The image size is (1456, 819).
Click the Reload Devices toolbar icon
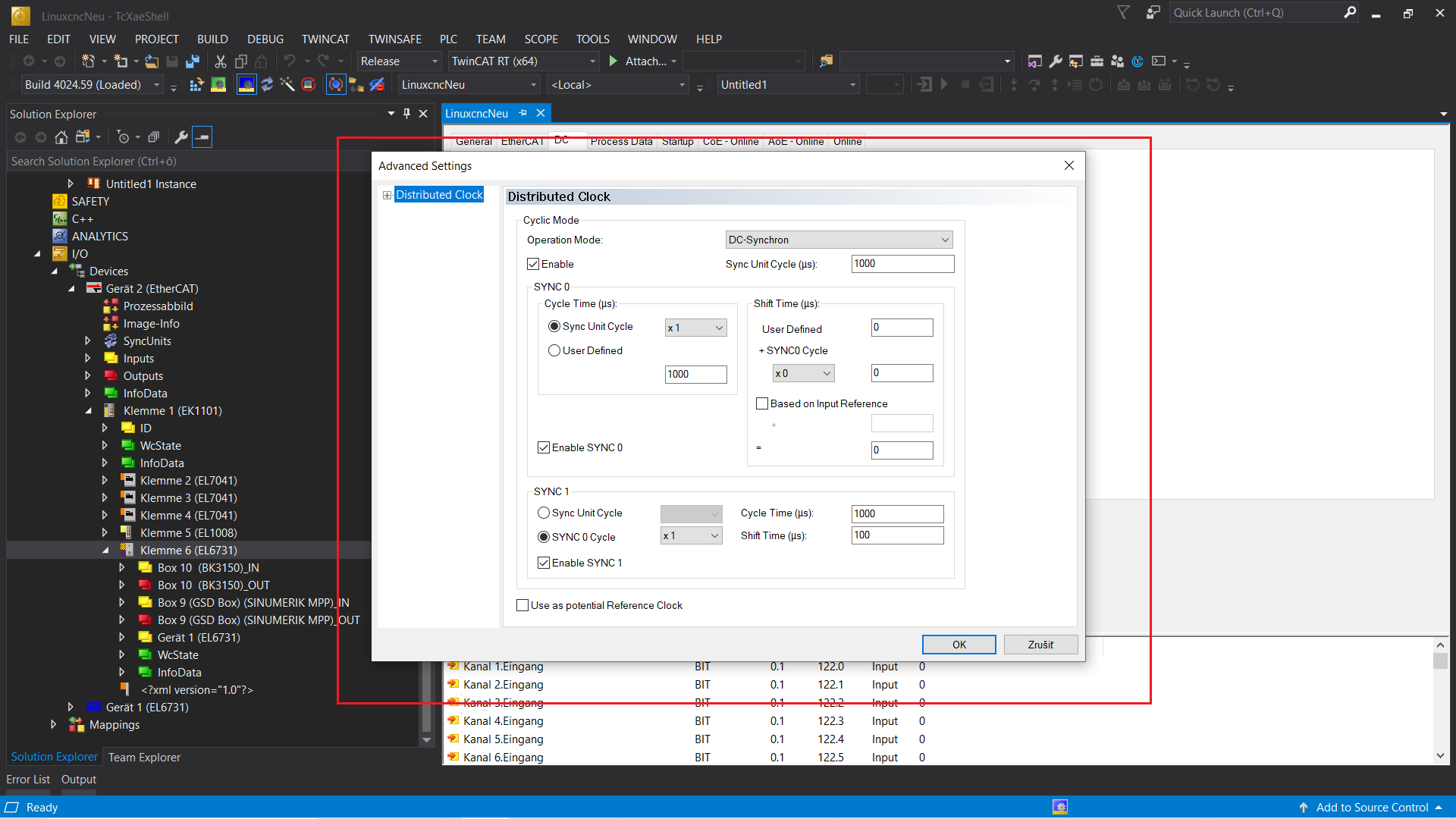click(x=267, y=85)
